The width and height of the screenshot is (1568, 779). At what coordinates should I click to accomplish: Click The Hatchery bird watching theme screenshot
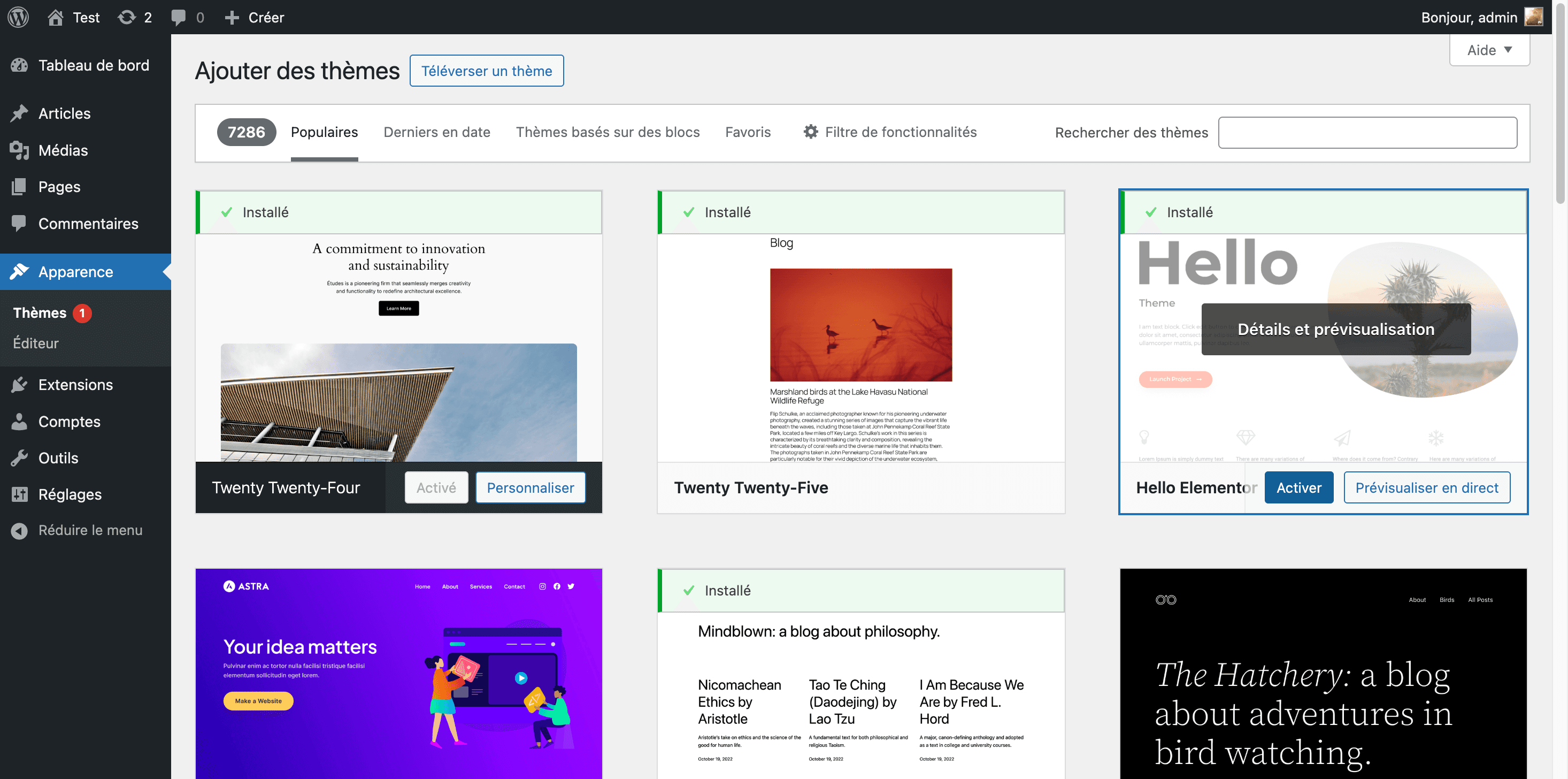pos(1323,674)
